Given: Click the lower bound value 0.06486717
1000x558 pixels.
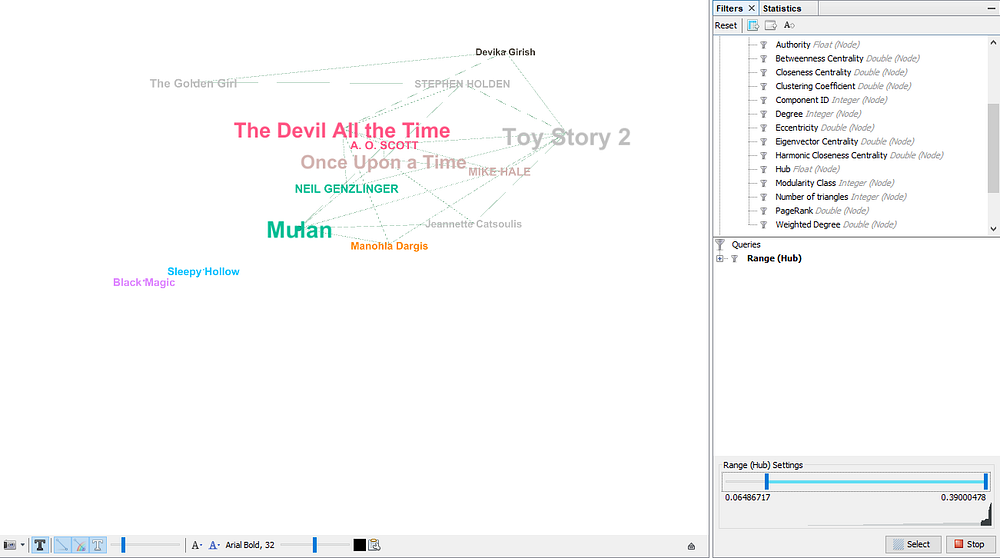Looking at the screenshot, I should coord(747,497).
